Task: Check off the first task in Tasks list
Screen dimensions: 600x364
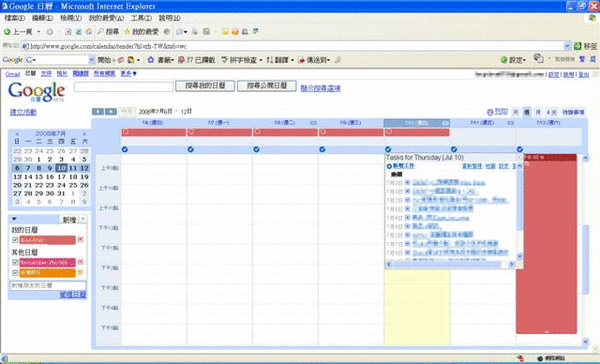Action: coord(408,183)
